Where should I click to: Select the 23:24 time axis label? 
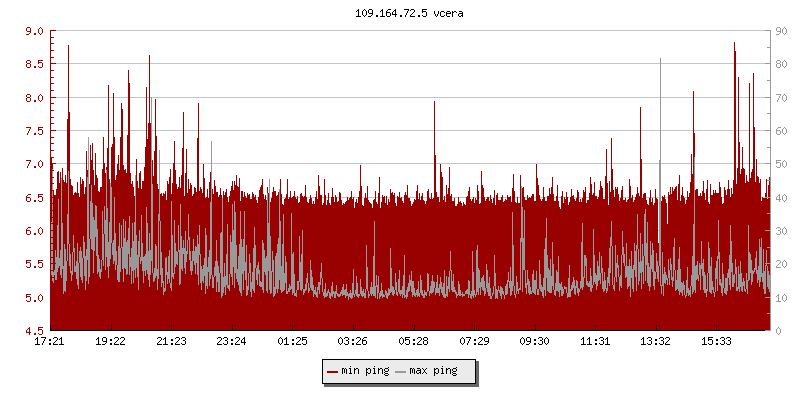[x=232, y=342]
